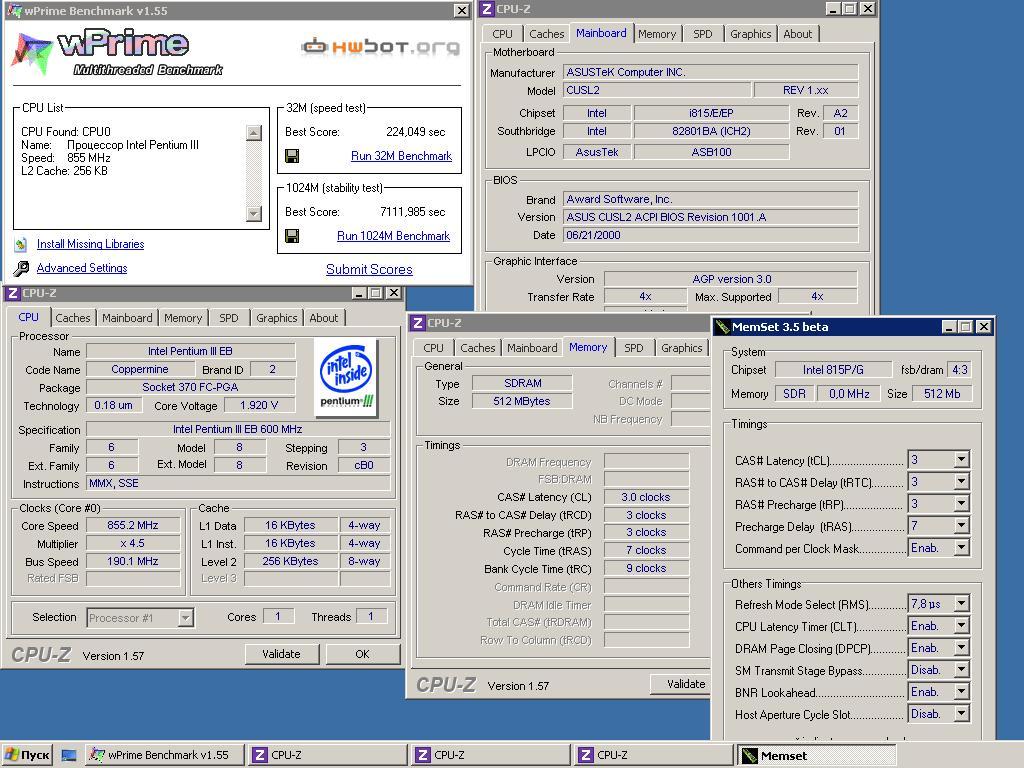Click the Bank Cycle Time 9 clocks value
The width and height of the screenshot is (1024, 768).
(646, 568)
